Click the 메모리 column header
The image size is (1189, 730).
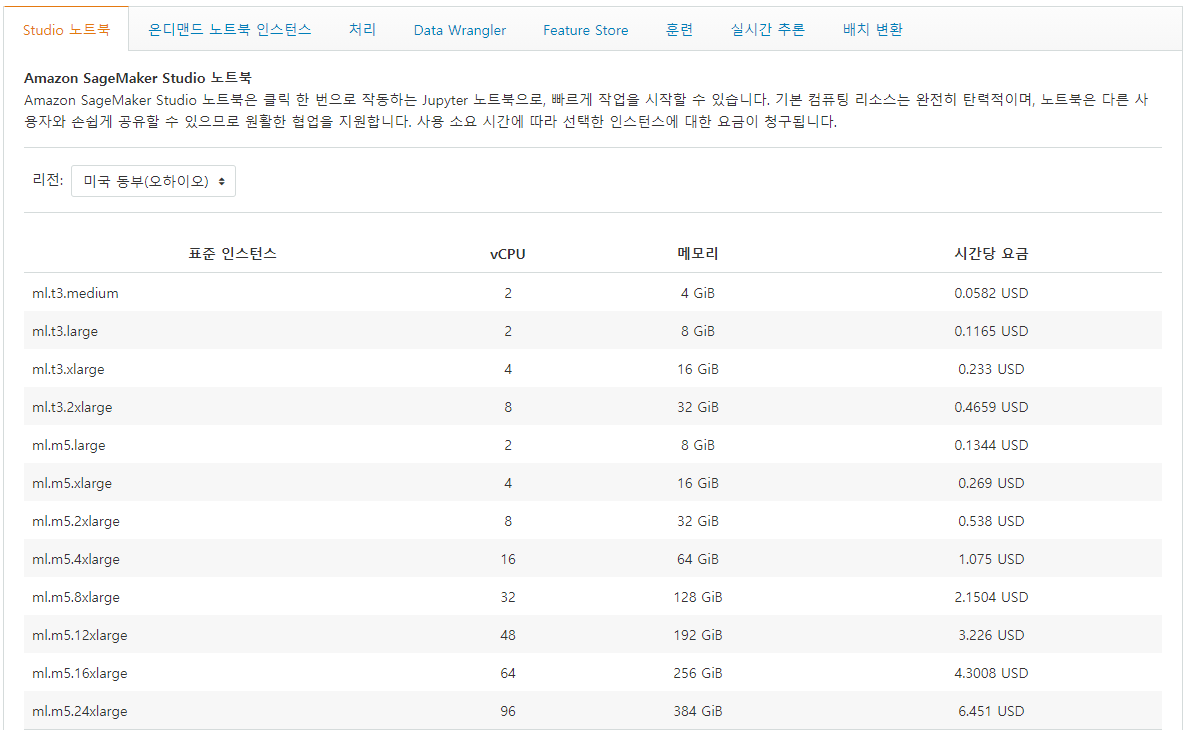698,253
